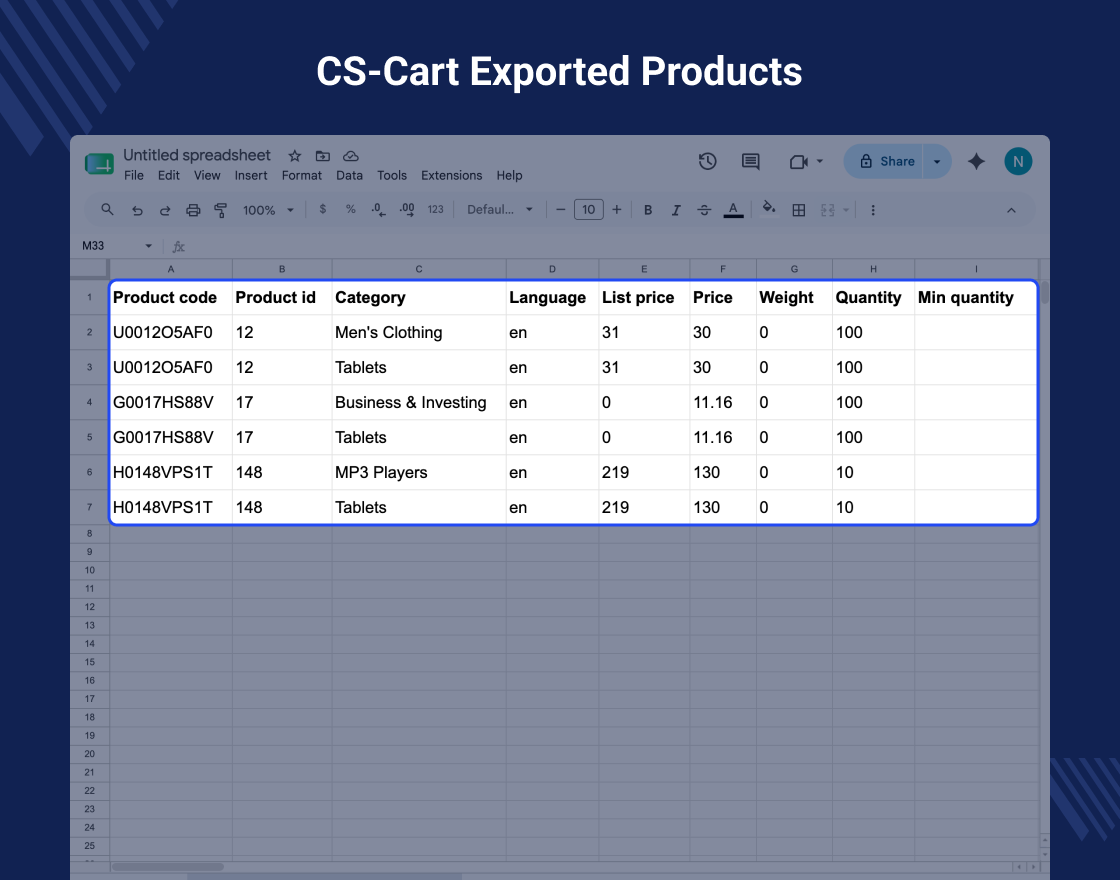This screenshot has height=880, width=1120.
Task: Click the Share button
Action: (x=884, y=161)
